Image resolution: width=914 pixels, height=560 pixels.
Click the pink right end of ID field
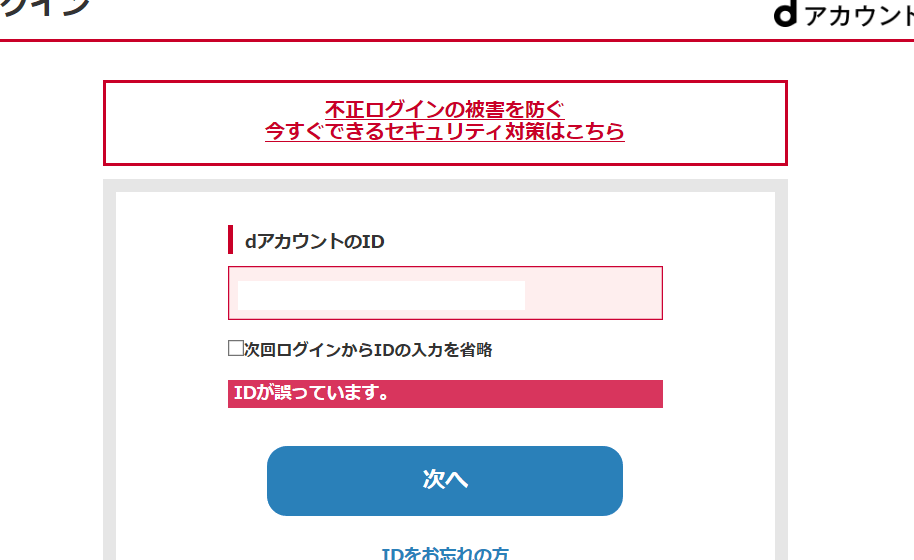pyautogui.click(x=595, y=294)
